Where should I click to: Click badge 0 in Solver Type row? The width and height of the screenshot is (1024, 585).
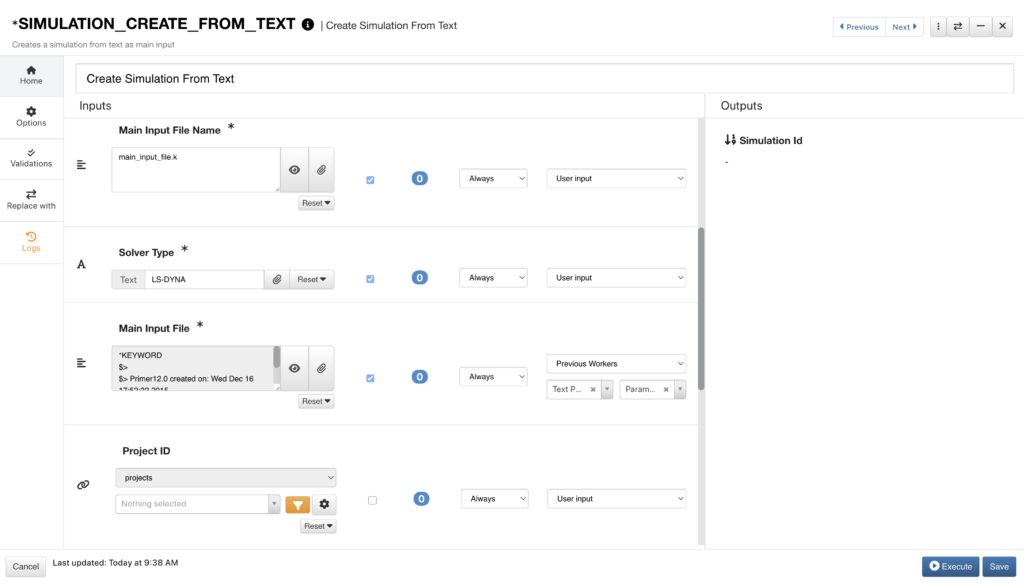419,277
